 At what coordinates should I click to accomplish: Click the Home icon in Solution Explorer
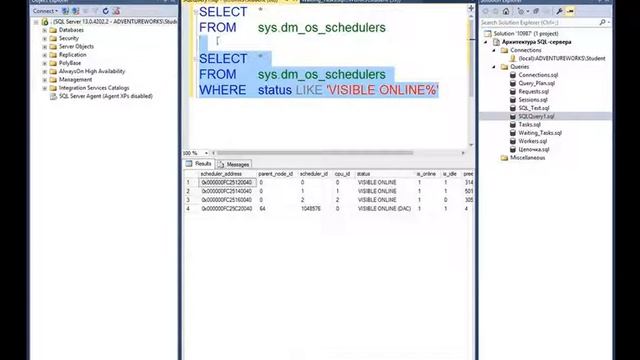(x=506, y=11)
